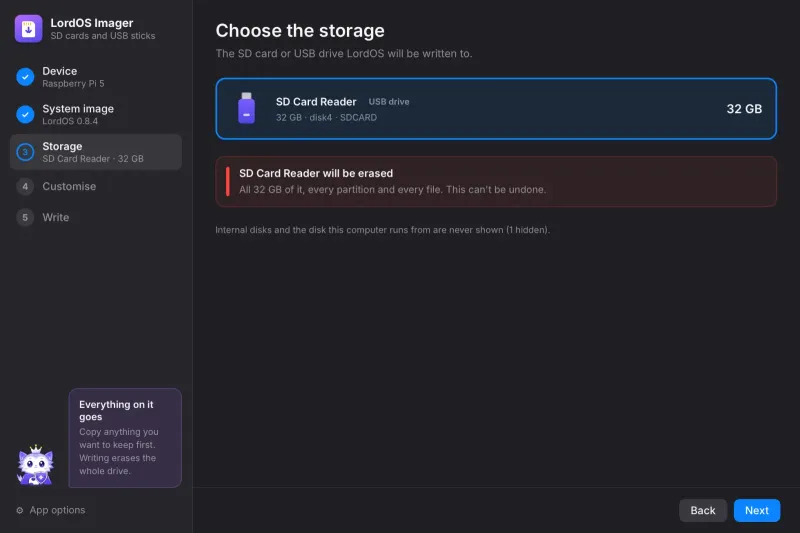Select the Storage step in sidebar
The height and width of the screenshot is (533, 800).
coord(96,152)
